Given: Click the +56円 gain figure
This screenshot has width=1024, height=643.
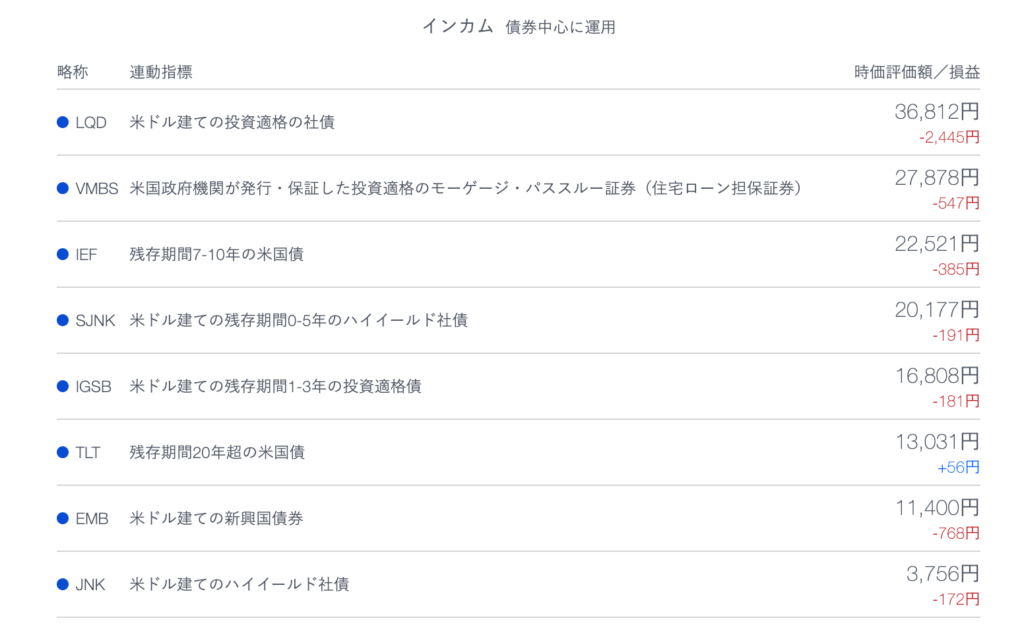Looking at the screenshot, I should click(x=958, y=467).
